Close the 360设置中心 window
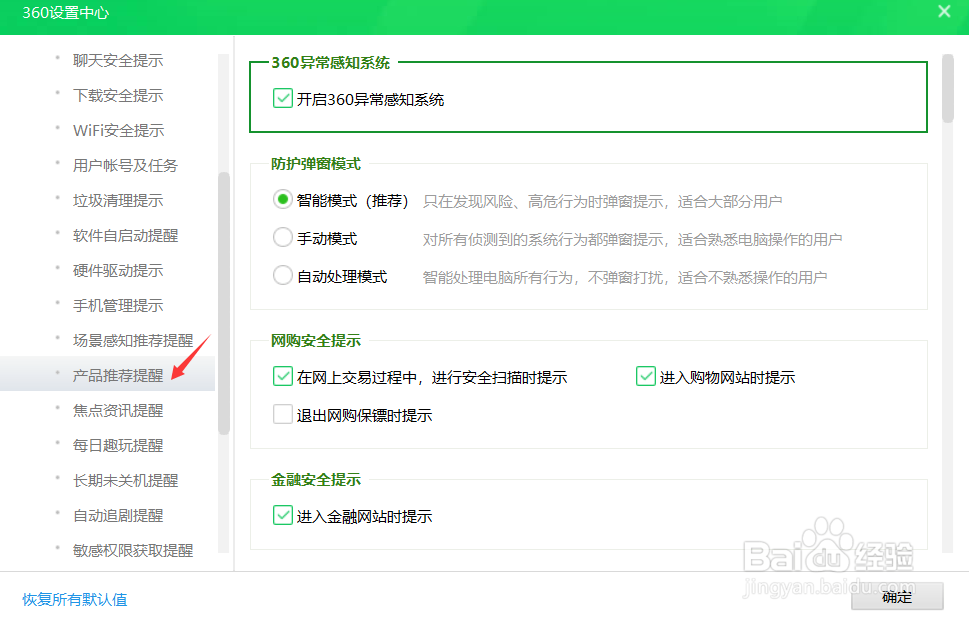 pyautogui.click(x=944, y=11)
